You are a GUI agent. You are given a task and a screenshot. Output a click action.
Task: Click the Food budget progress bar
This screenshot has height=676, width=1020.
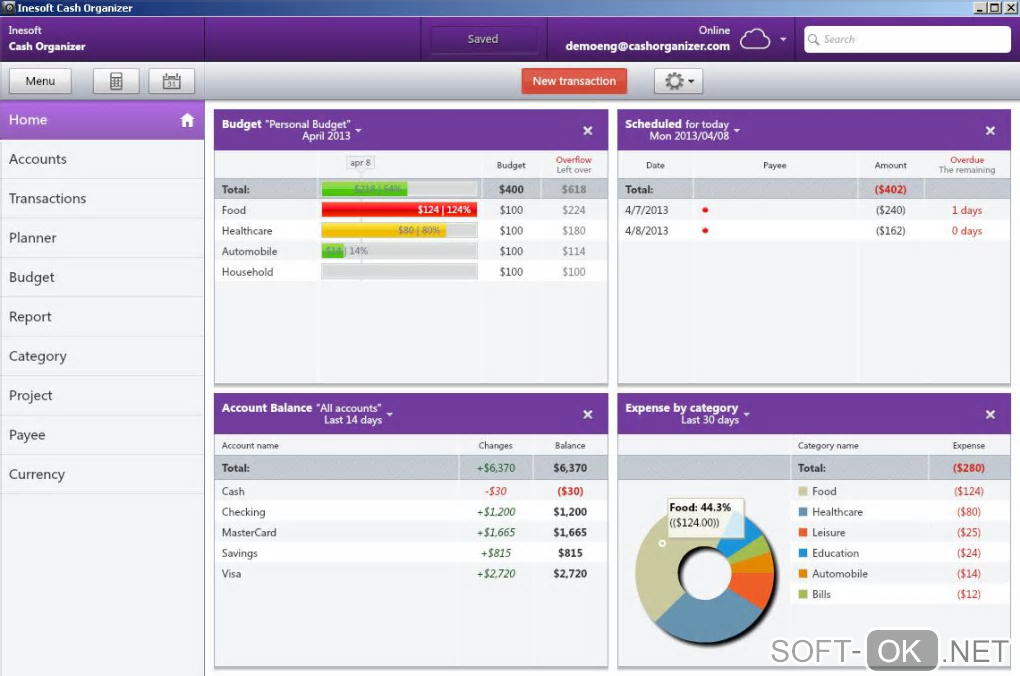coord(399,210)
